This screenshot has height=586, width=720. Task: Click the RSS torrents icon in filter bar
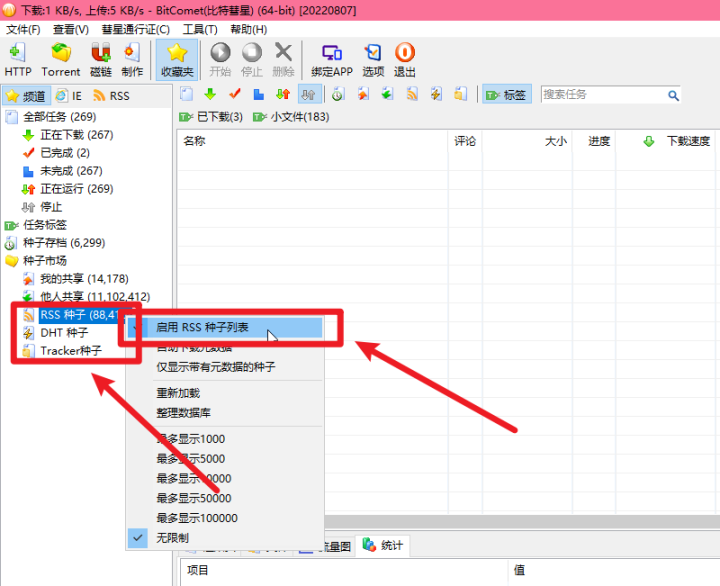[412, 94]
